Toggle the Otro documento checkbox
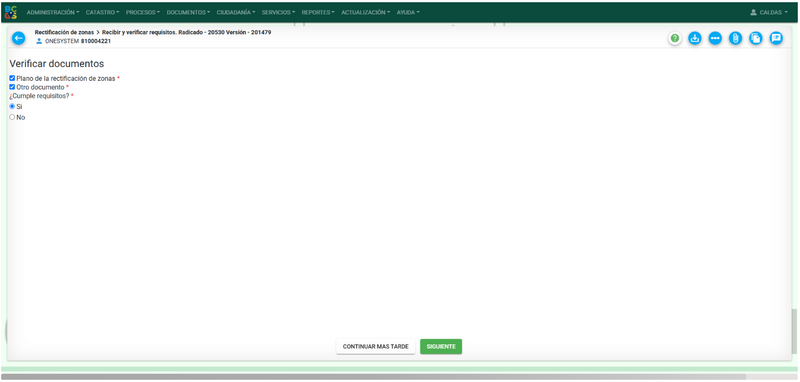The width and height of the screenshot is (800, 382). click(12, 87)
